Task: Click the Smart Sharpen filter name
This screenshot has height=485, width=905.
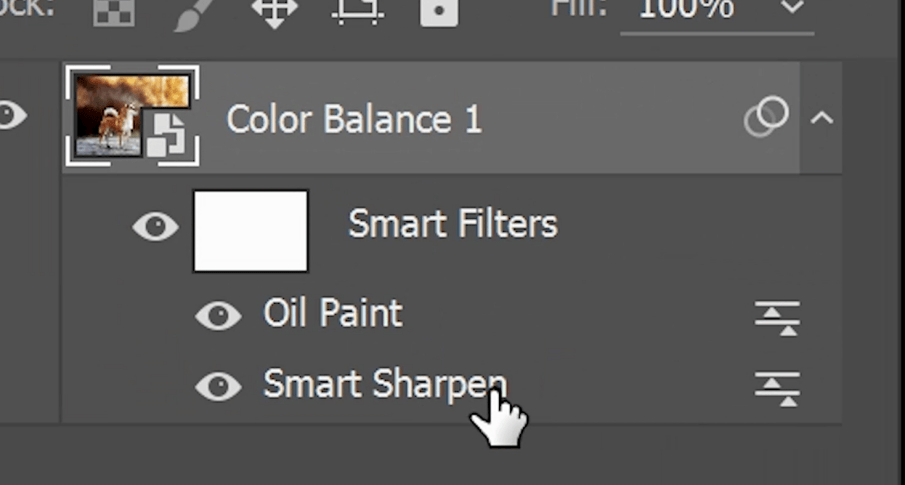Action: (x=385, y=384)
